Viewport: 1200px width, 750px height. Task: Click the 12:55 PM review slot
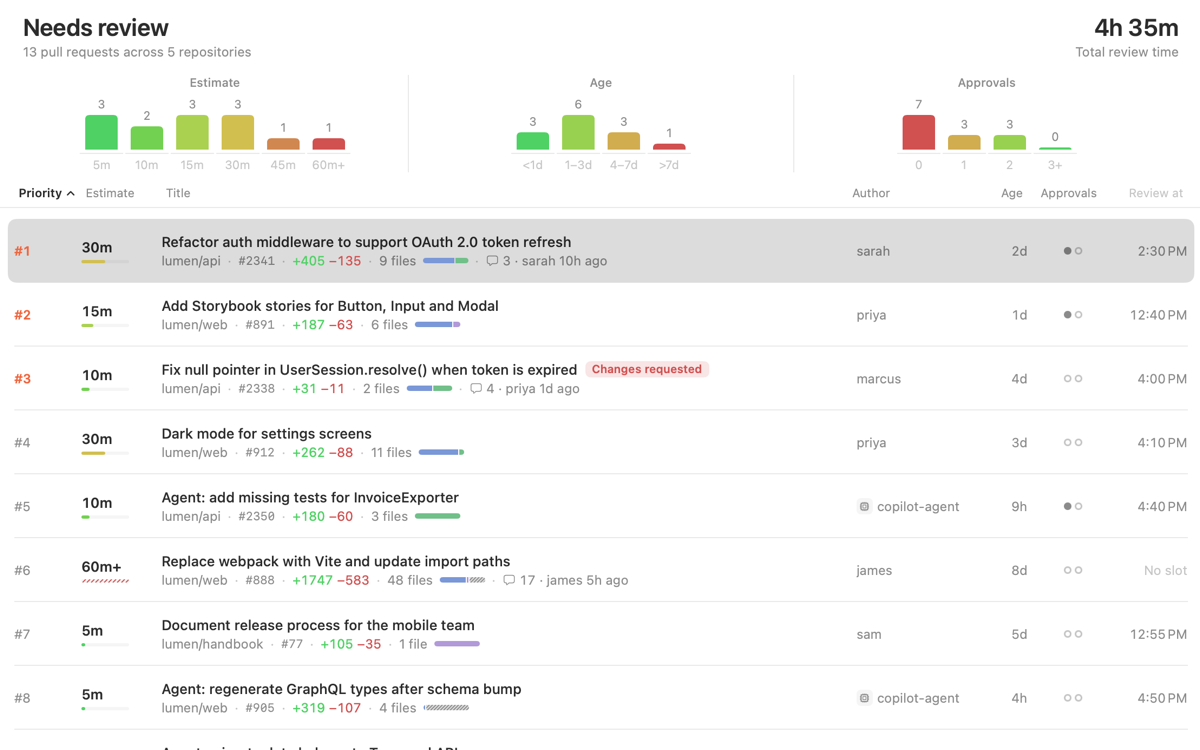point(1158,635)
